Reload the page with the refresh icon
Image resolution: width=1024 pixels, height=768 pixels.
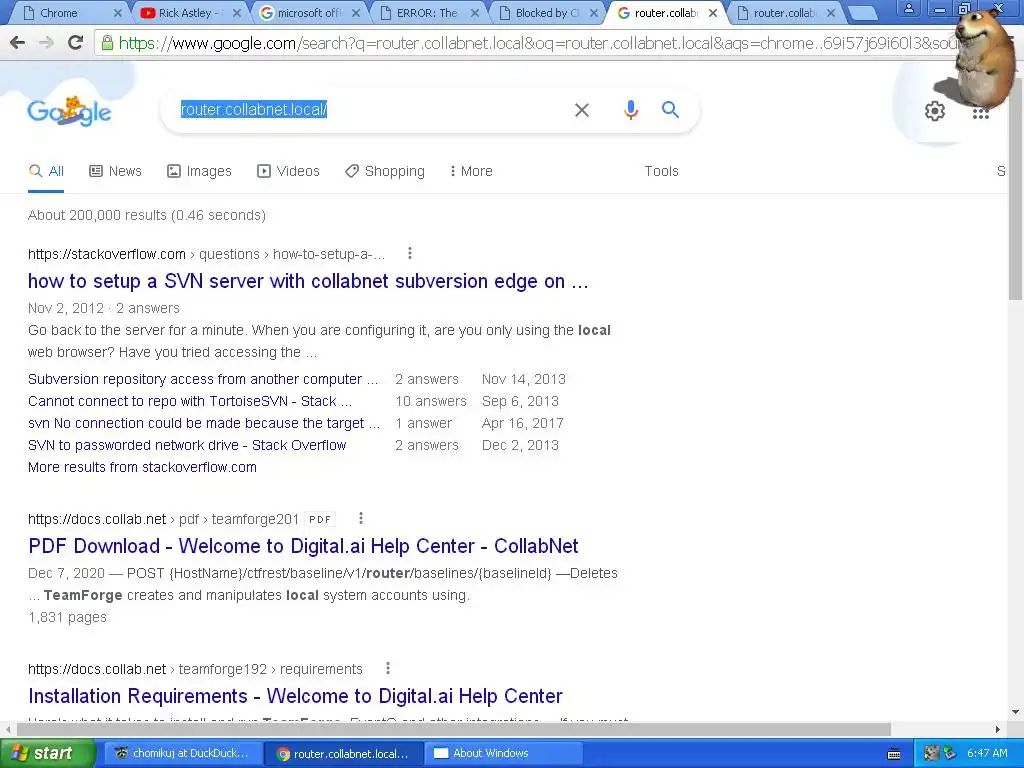75,43
